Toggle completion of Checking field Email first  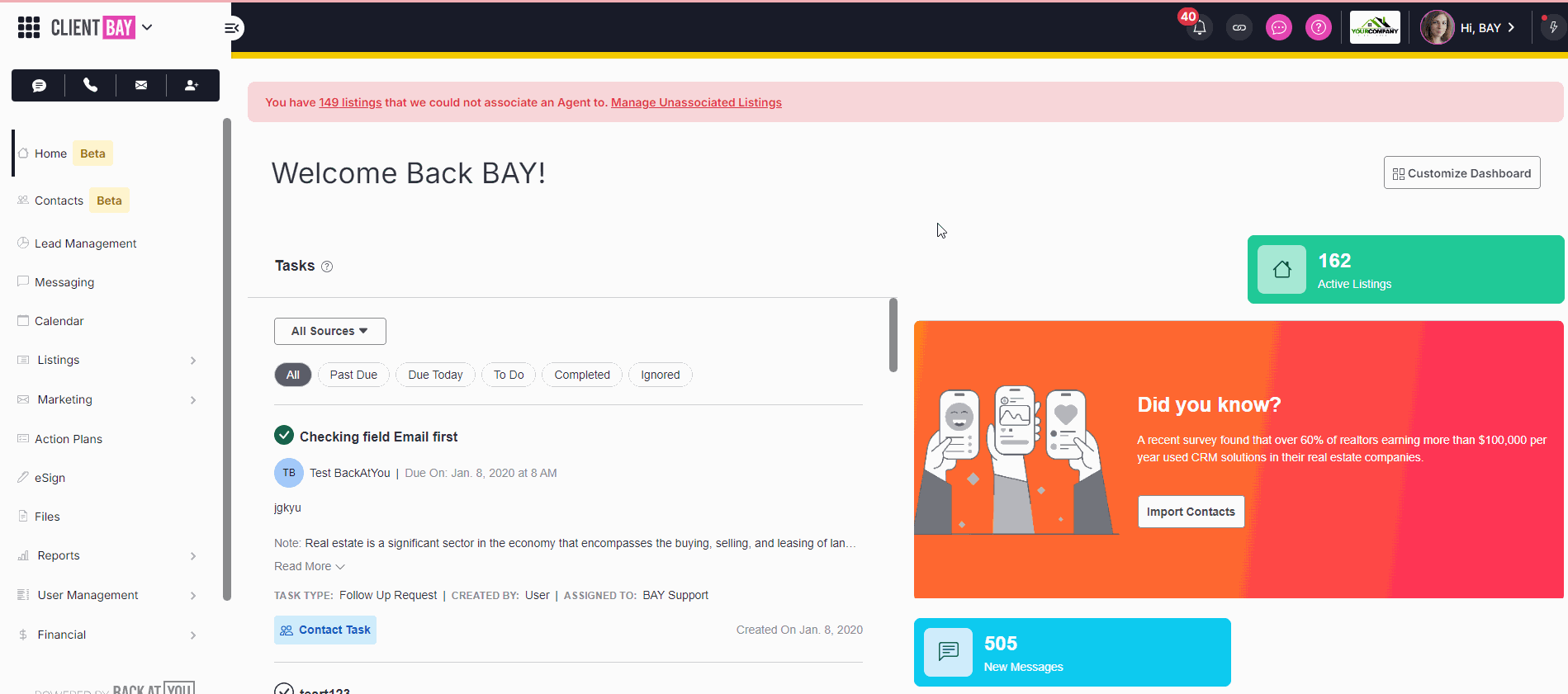284,435
